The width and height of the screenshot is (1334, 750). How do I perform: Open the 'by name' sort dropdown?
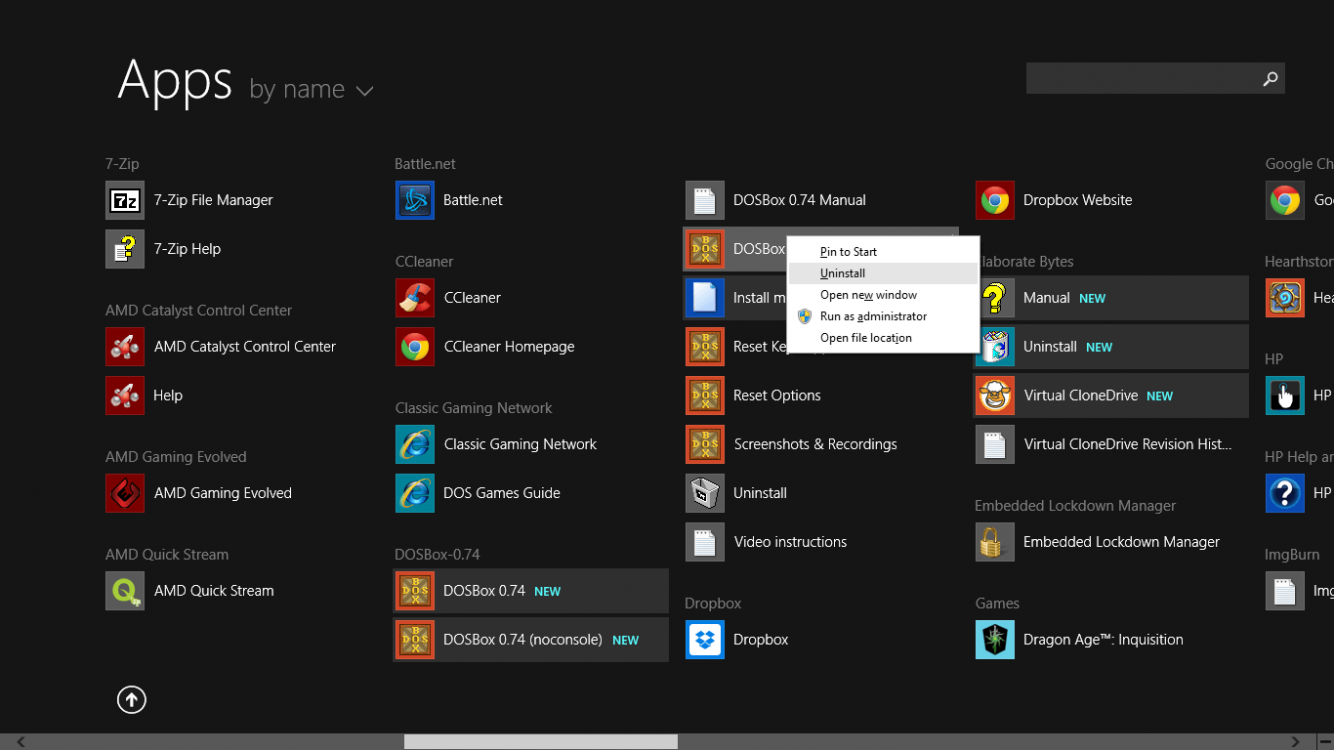click(x=311, y=89)
